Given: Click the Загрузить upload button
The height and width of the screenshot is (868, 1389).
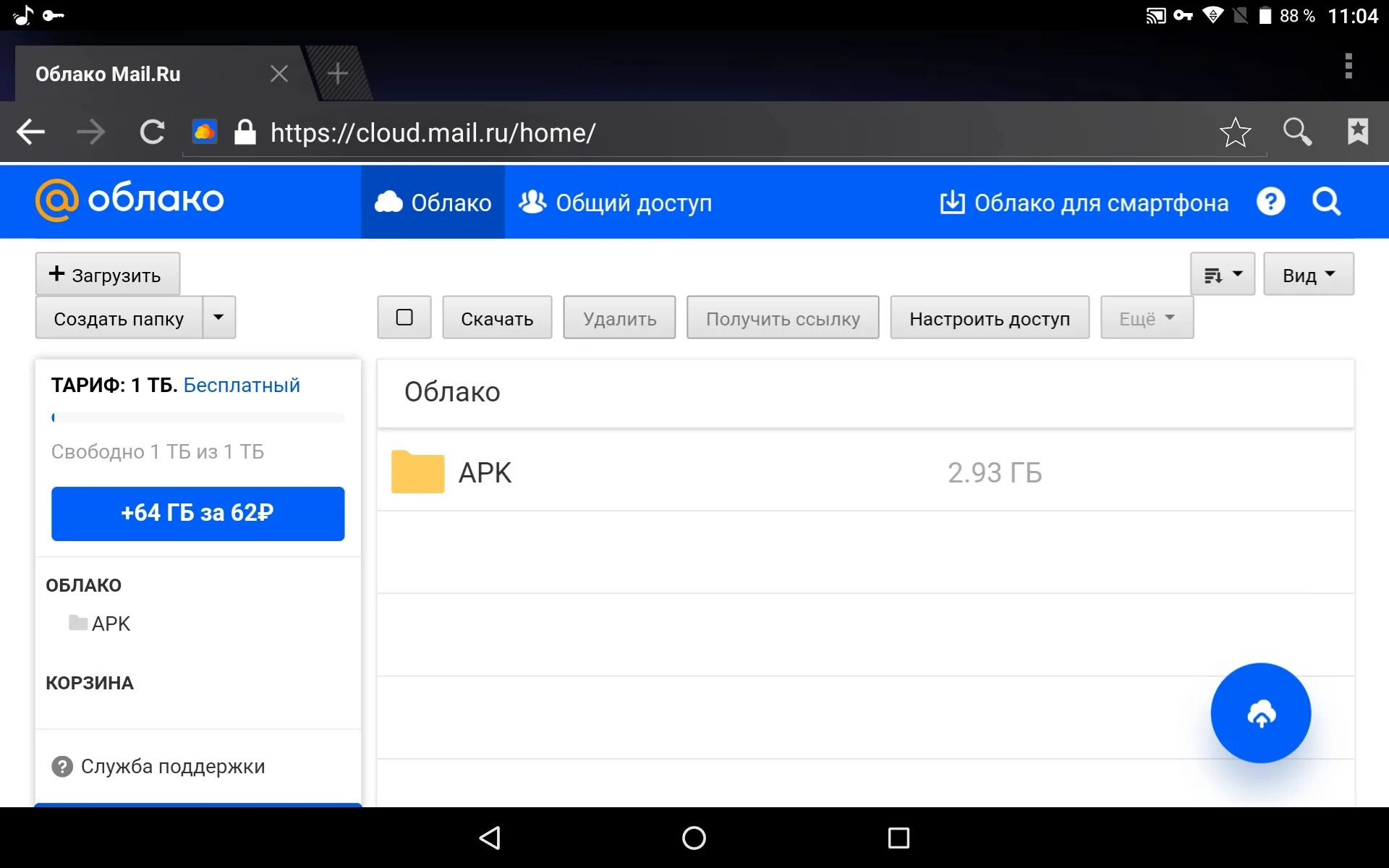Looking at the screenshot, I should click(108, 274).
